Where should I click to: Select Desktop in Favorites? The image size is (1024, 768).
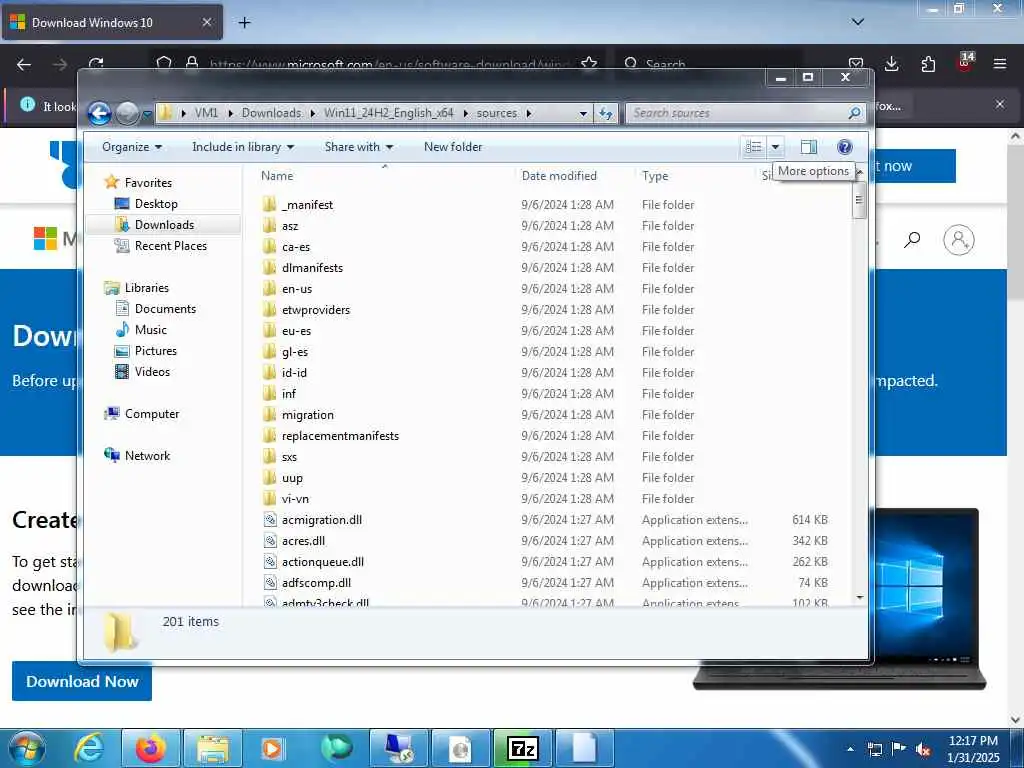[156, 204]
